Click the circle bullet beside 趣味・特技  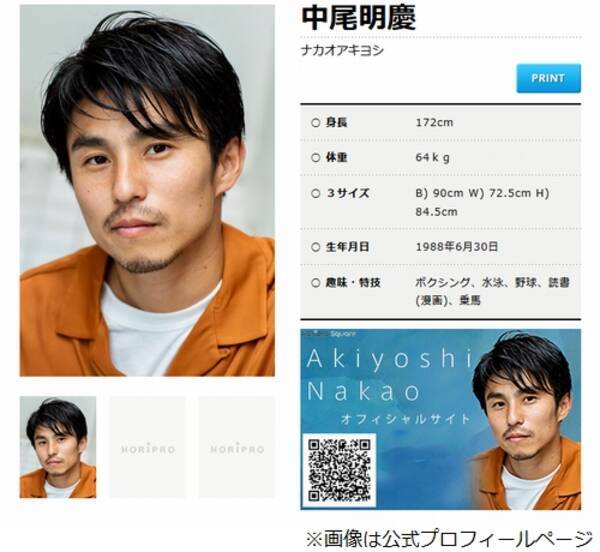(316, 283)
